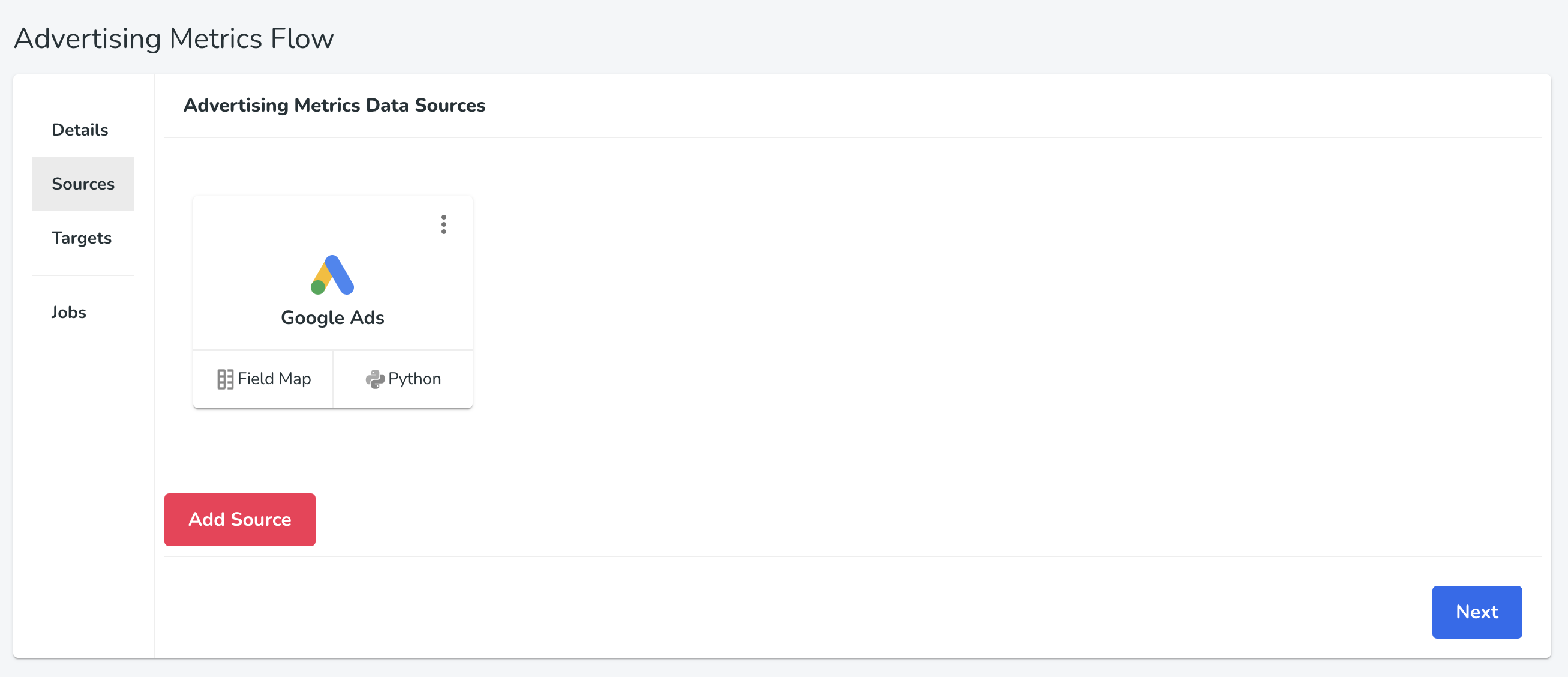The width and height of the screenshot is (1568, 677).
Task: Click the Advertising Metrics Data Sources heading
Action: click(x=335, y=105)
